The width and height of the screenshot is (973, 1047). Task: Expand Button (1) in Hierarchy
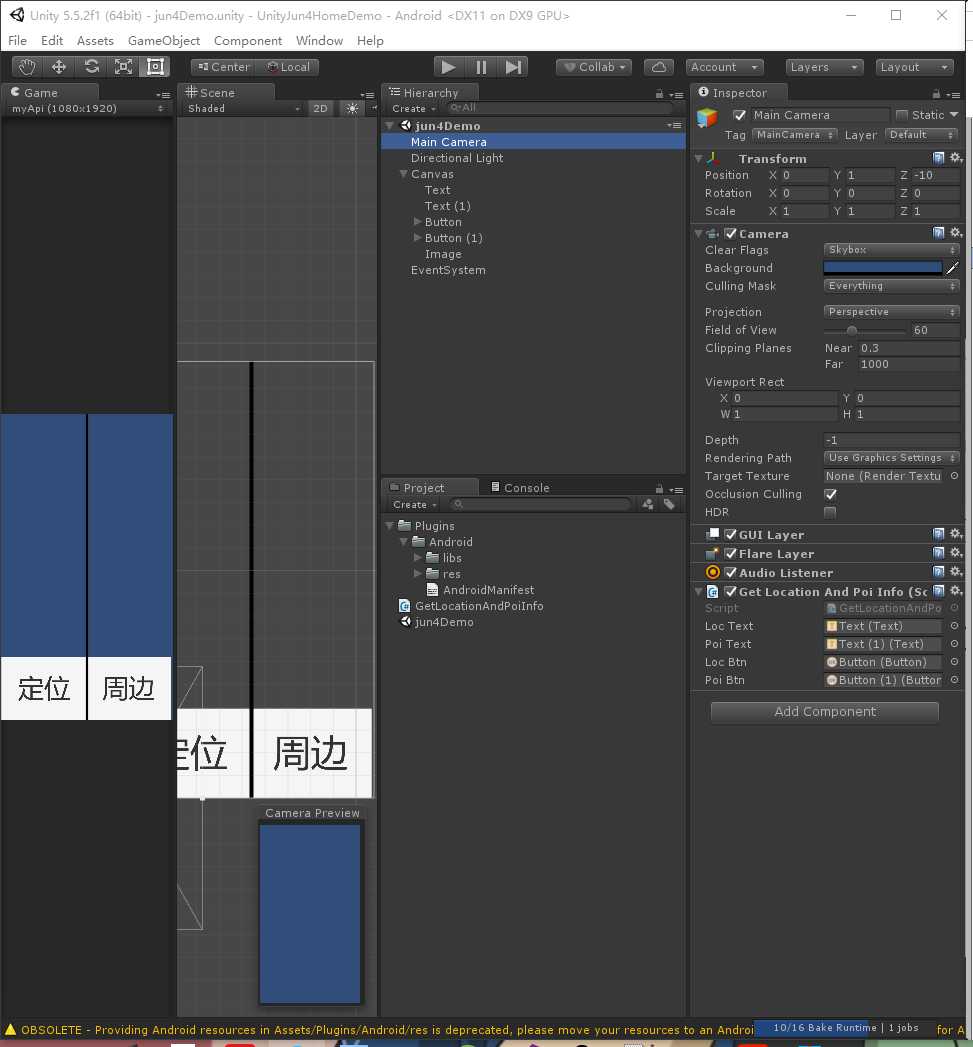[x=417, y=238]
